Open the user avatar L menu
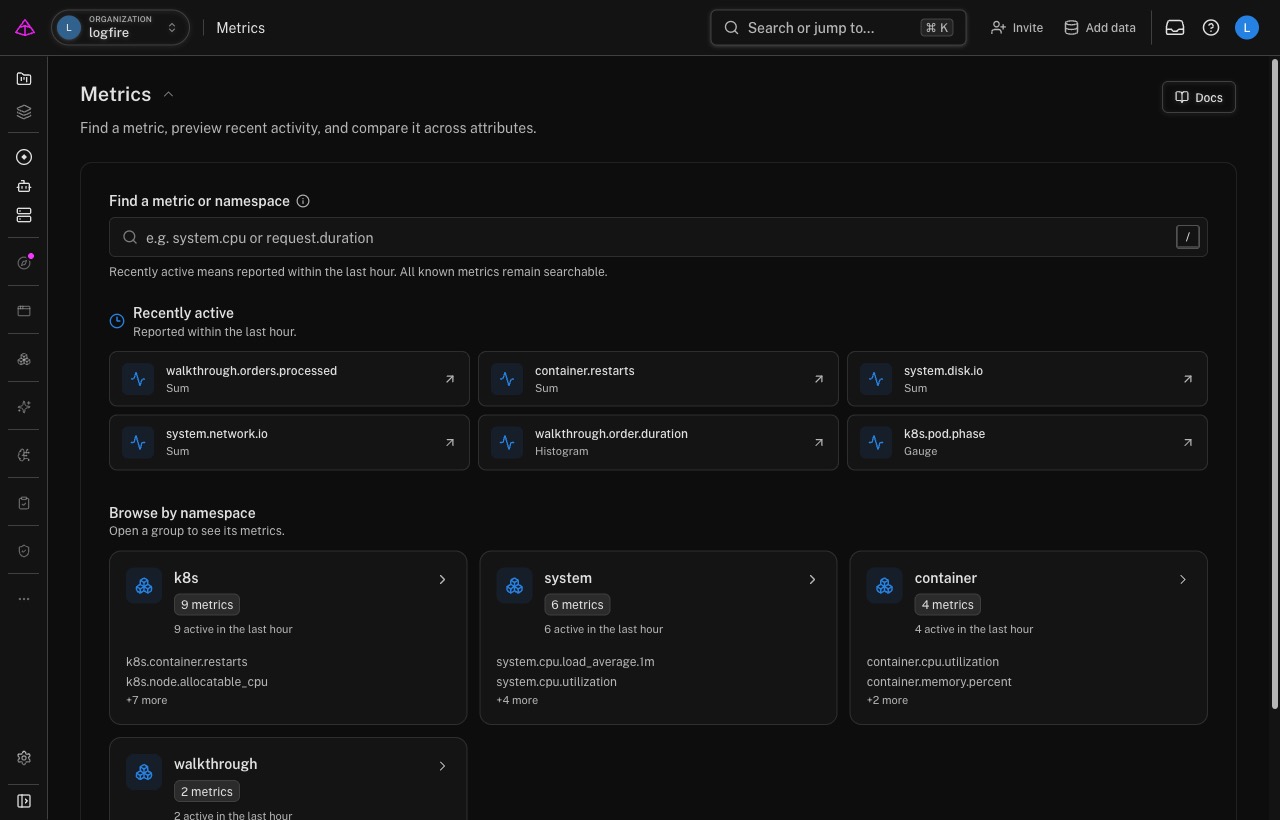Viewport: 1280px width, 820px height. coord(1246,28)
